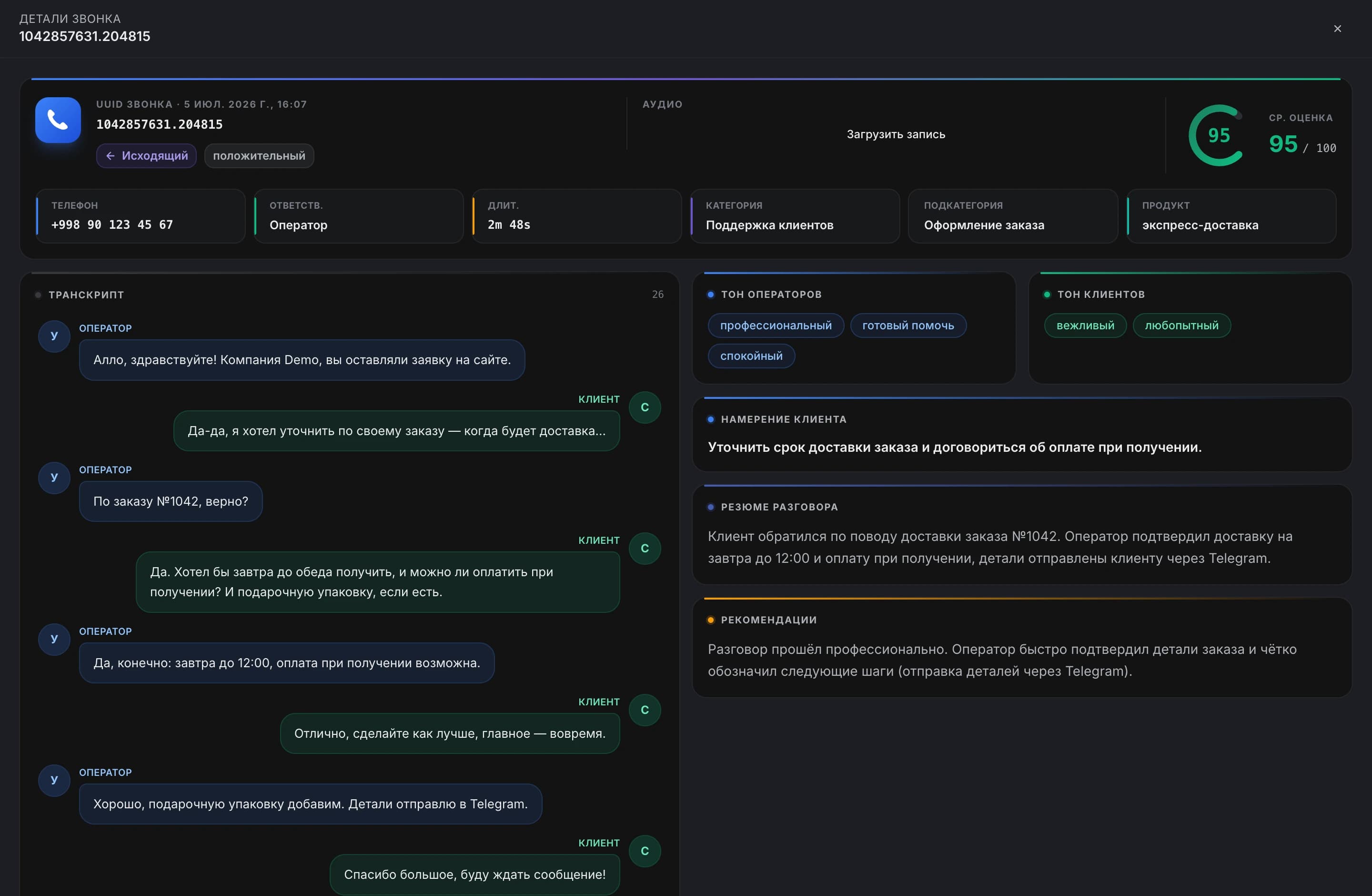Click the first operator avatar

[54, 336]
